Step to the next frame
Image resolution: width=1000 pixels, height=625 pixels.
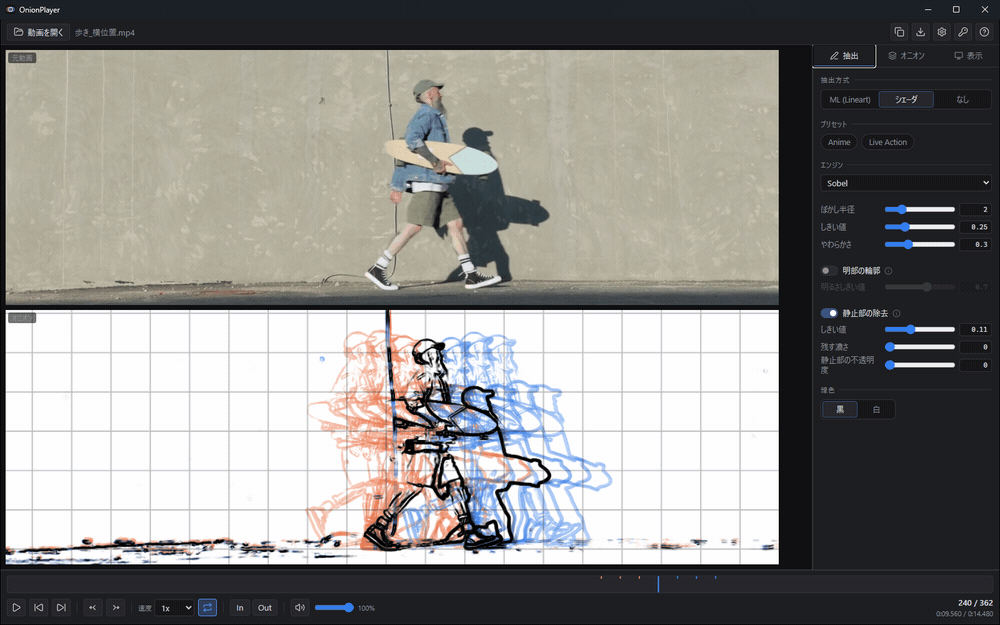point(61,608)
